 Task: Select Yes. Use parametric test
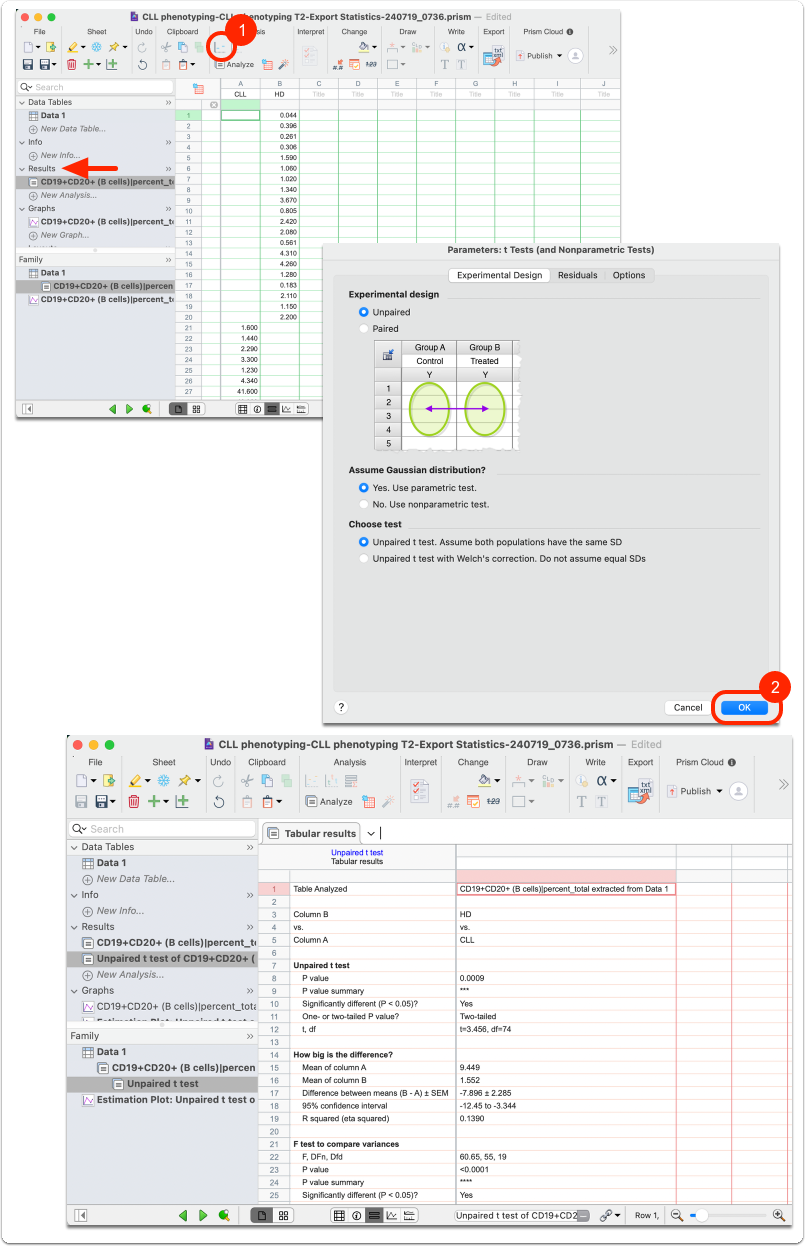364,488
